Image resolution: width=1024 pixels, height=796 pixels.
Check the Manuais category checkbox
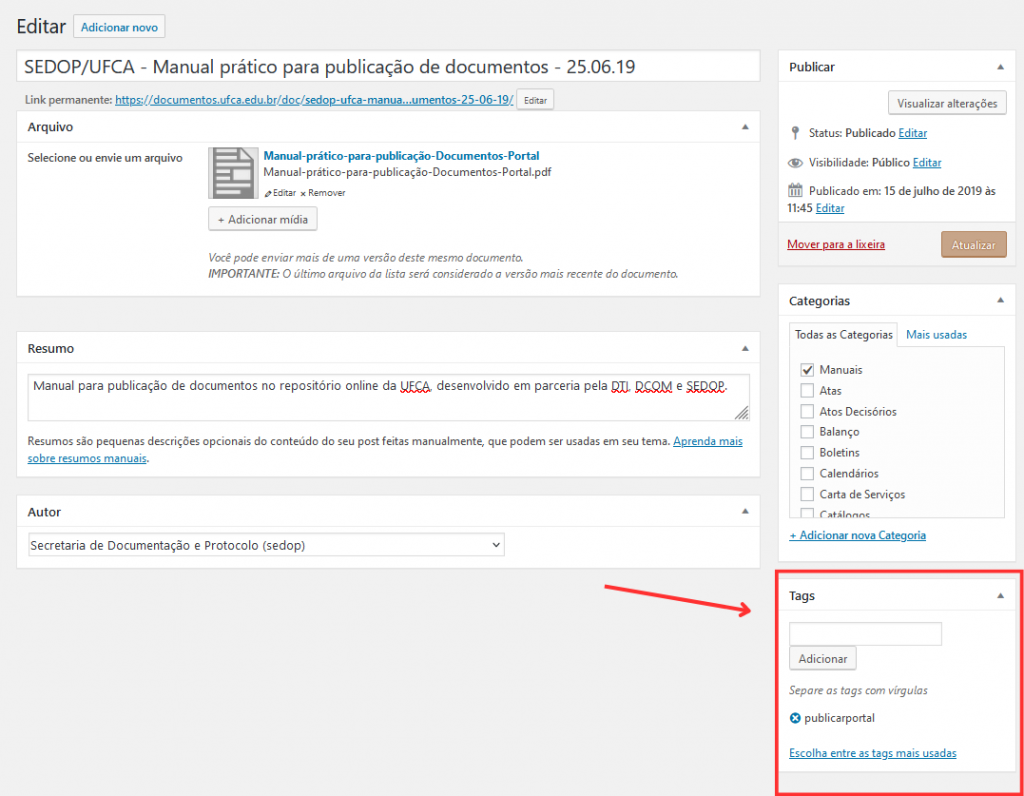tap(807, 370)
